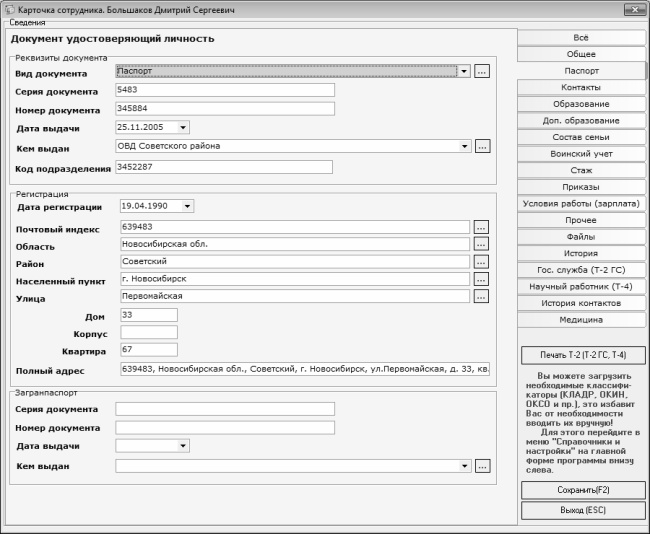Viewport: 650px width, 534px height.
Task: Expand the Вид документа dropdown
Action: coord(464,72)
